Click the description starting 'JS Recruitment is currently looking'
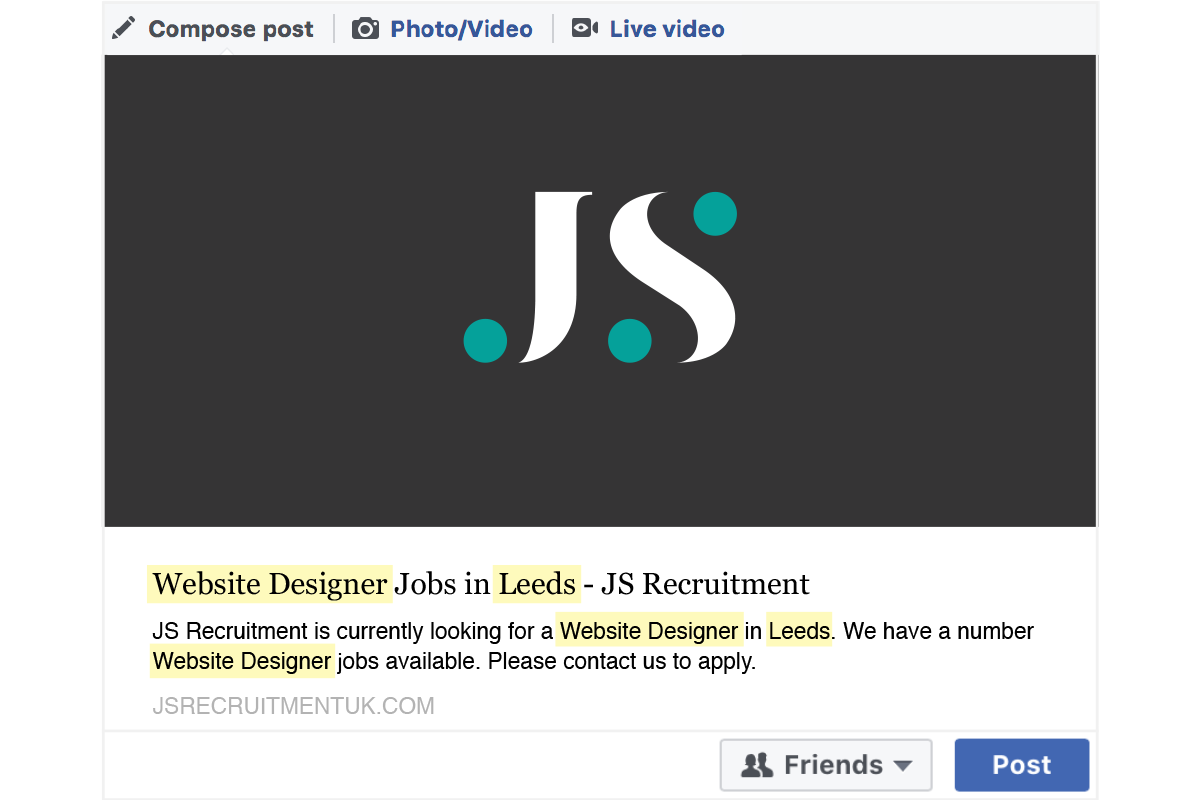This screenshot has width=1200, height=800. click(x=593, y=646)
